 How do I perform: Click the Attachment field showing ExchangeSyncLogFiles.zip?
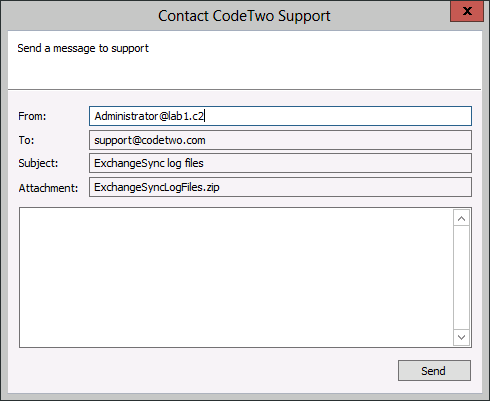(x=280, y=187)
